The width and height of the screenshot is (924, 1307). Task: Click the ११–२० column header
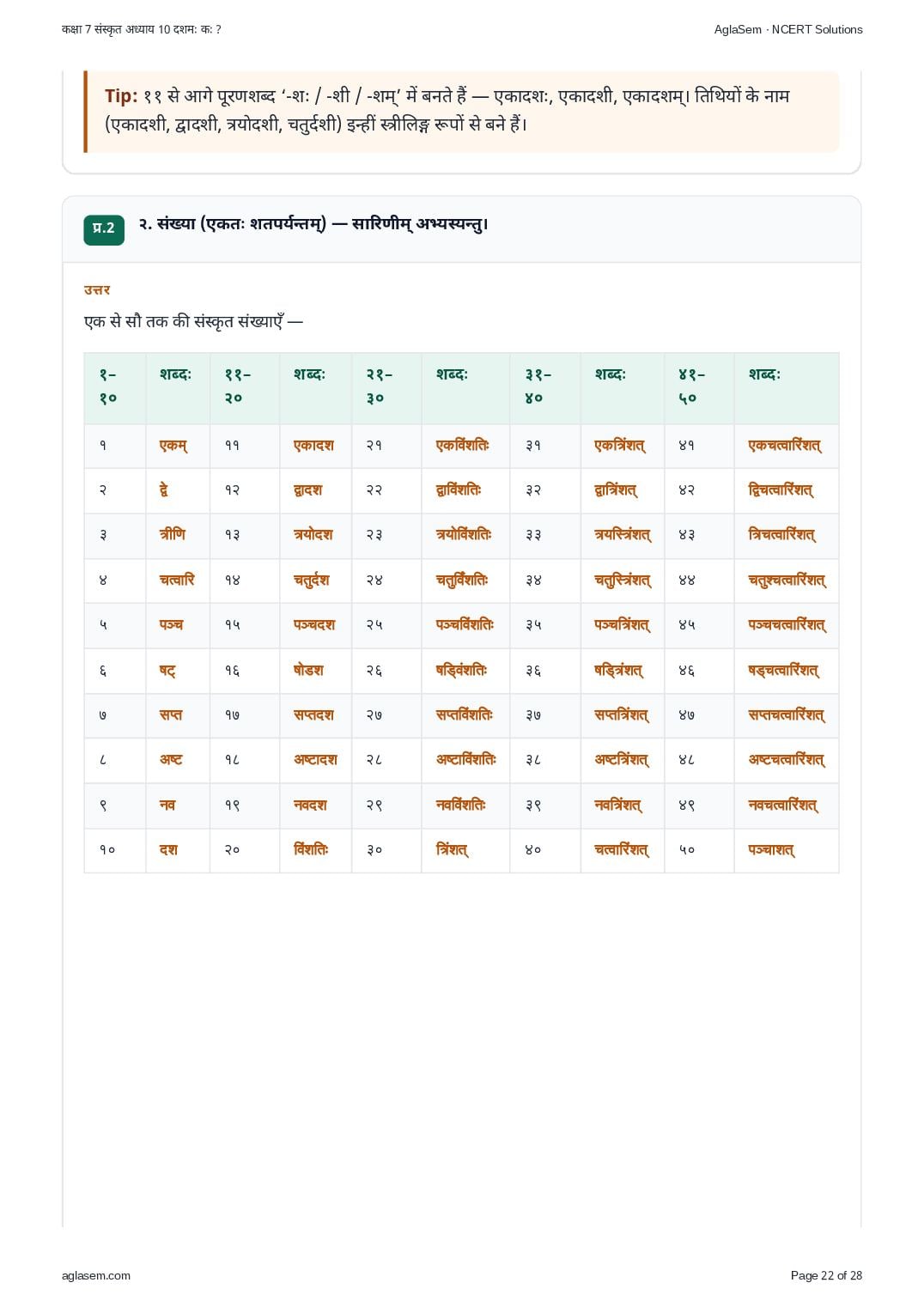click(x=237, y=386)
